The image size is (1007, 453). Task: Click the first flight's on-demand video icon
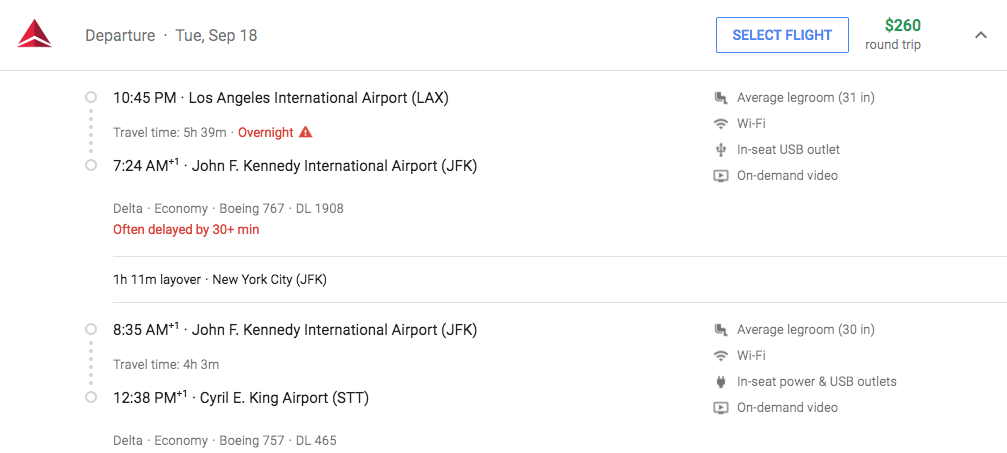point(720,176)
